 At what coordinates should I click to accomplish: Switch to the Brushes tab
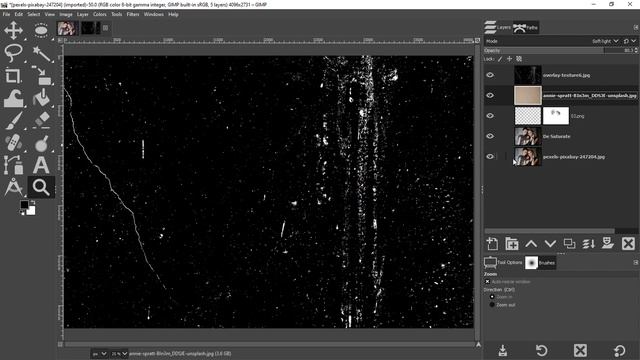tap(540, 262)
